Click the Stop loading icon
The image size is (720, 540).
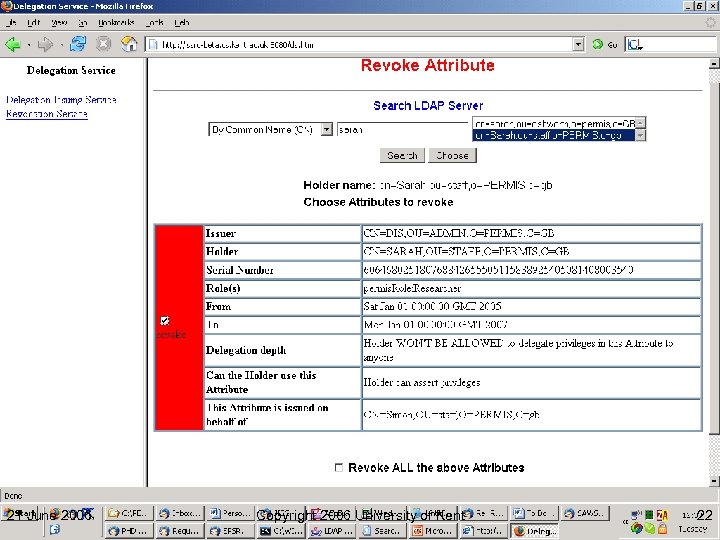click(104, 44)
